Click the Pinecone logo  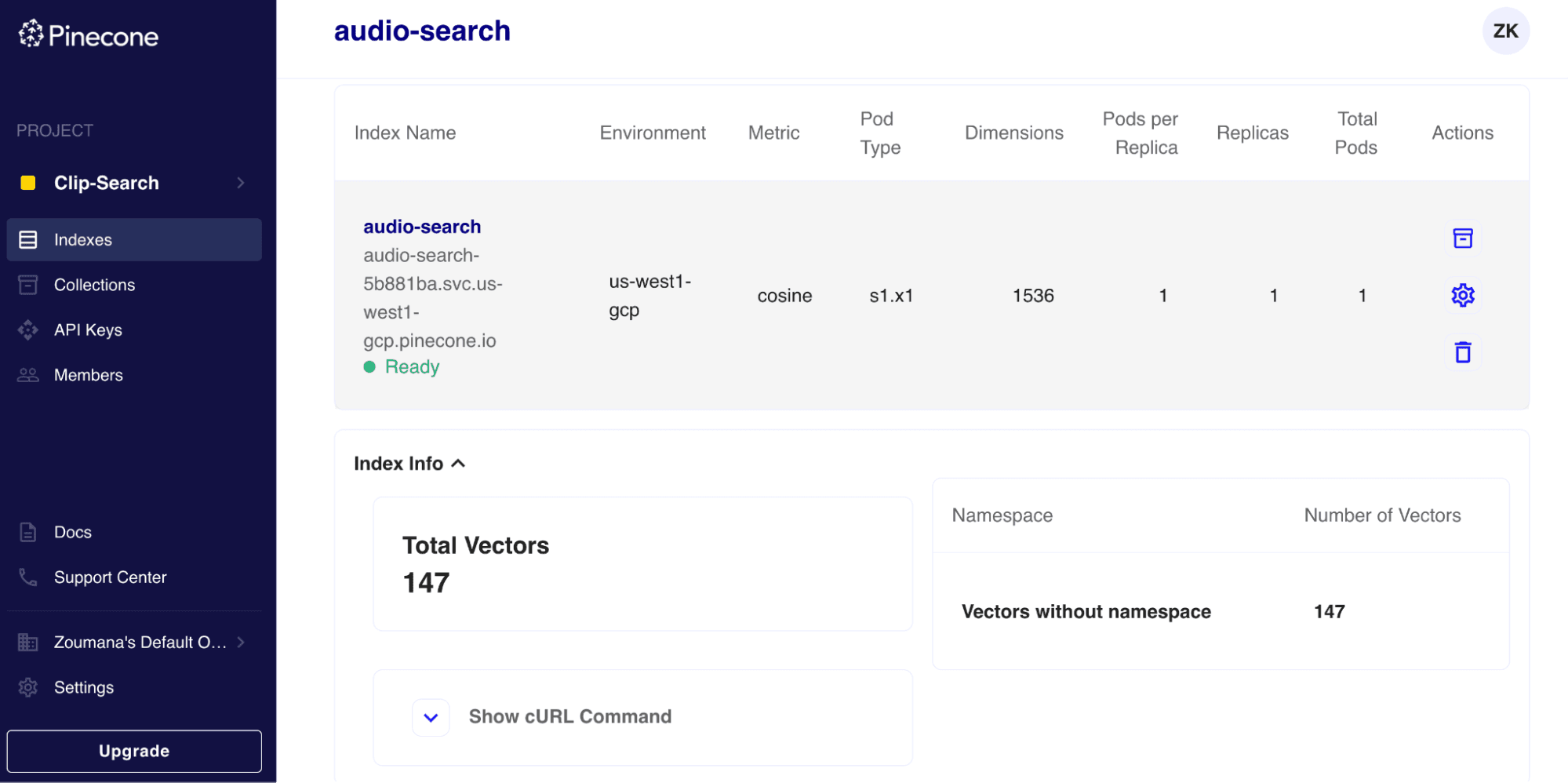pyautogui.click(x=88, y=35)
